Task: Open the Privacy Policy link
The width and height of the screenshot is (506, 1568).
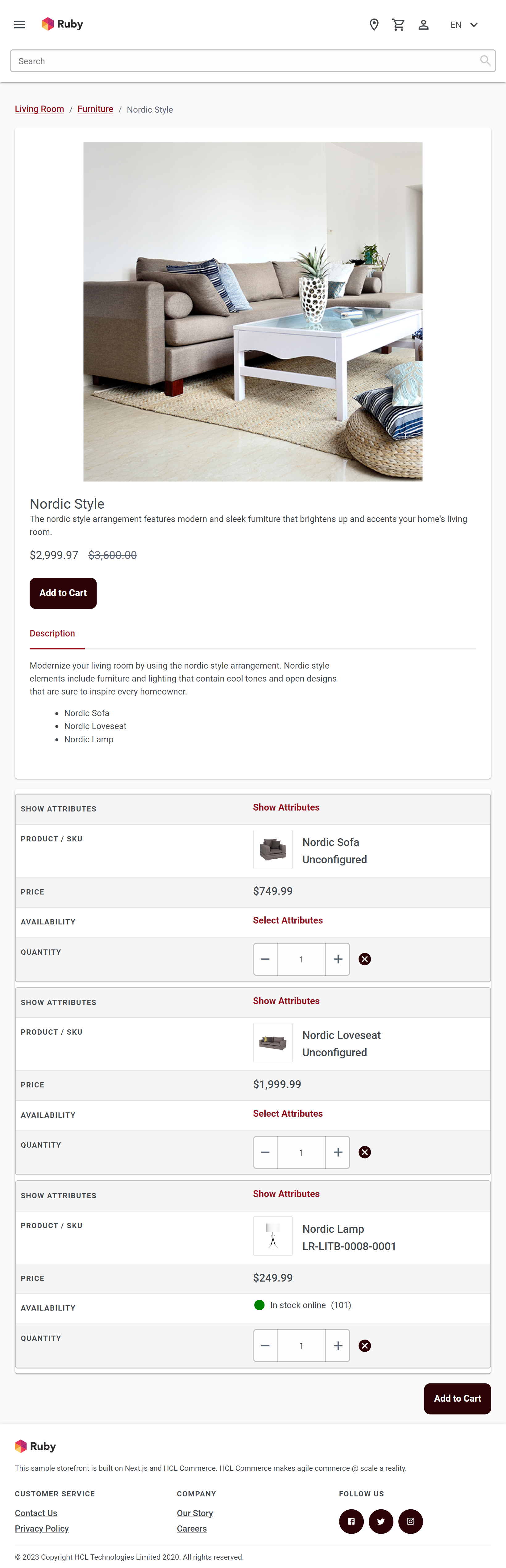Action: tap(42, 1528)
